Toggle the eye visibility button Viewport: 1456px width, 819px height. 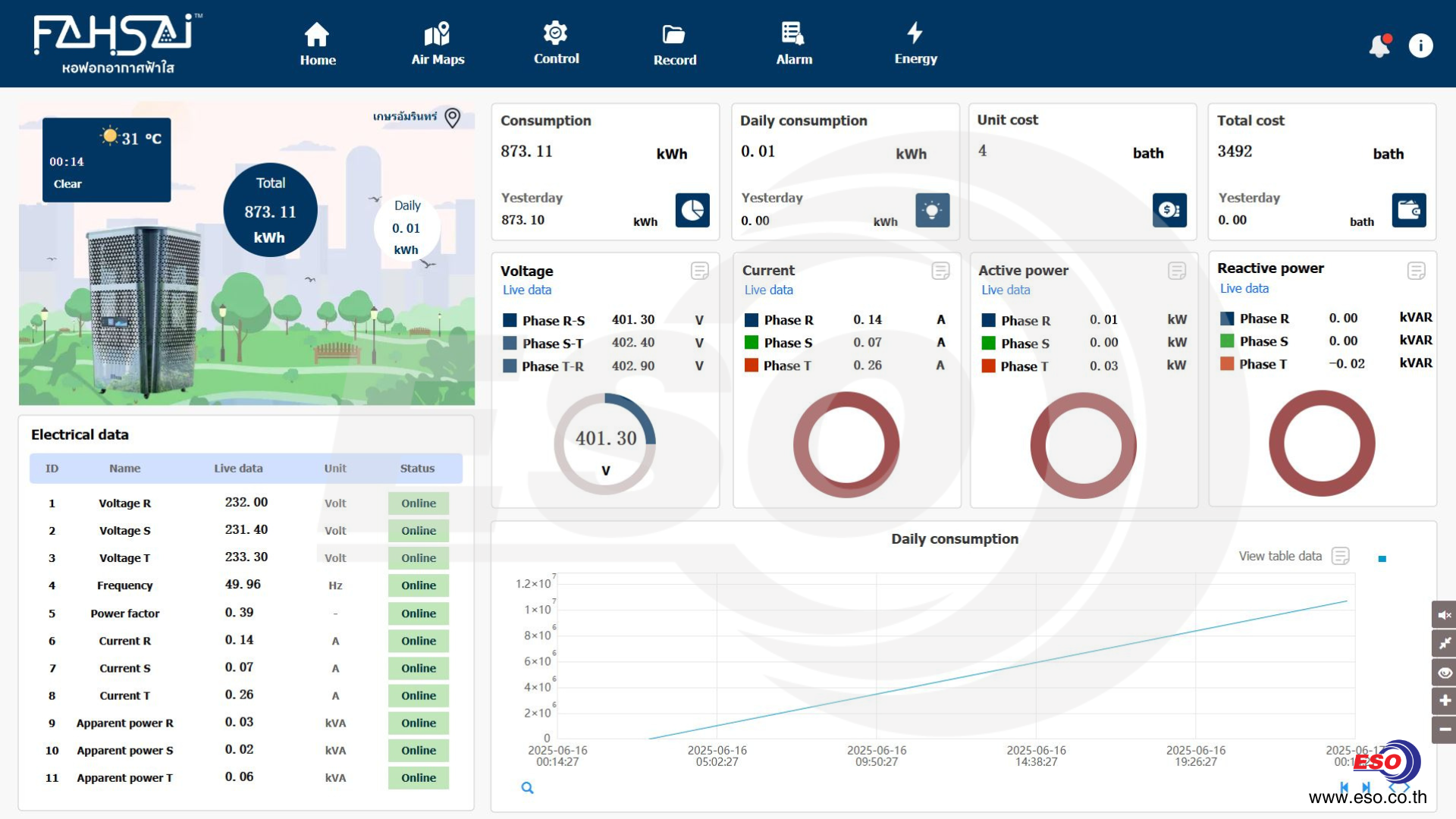click(x=1444, y=673)
